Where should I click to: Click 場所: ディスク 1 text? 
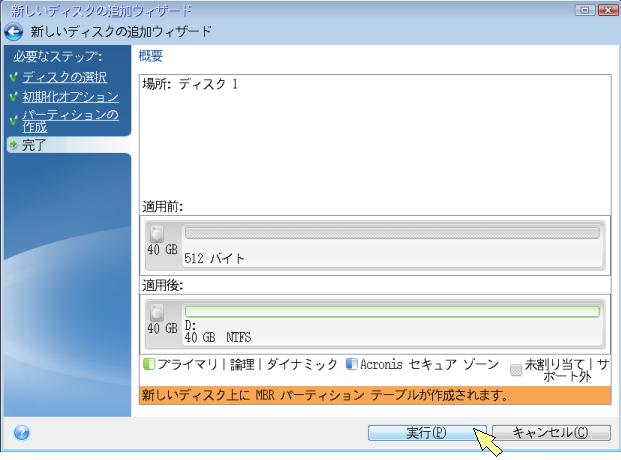[x=190, y=84]
